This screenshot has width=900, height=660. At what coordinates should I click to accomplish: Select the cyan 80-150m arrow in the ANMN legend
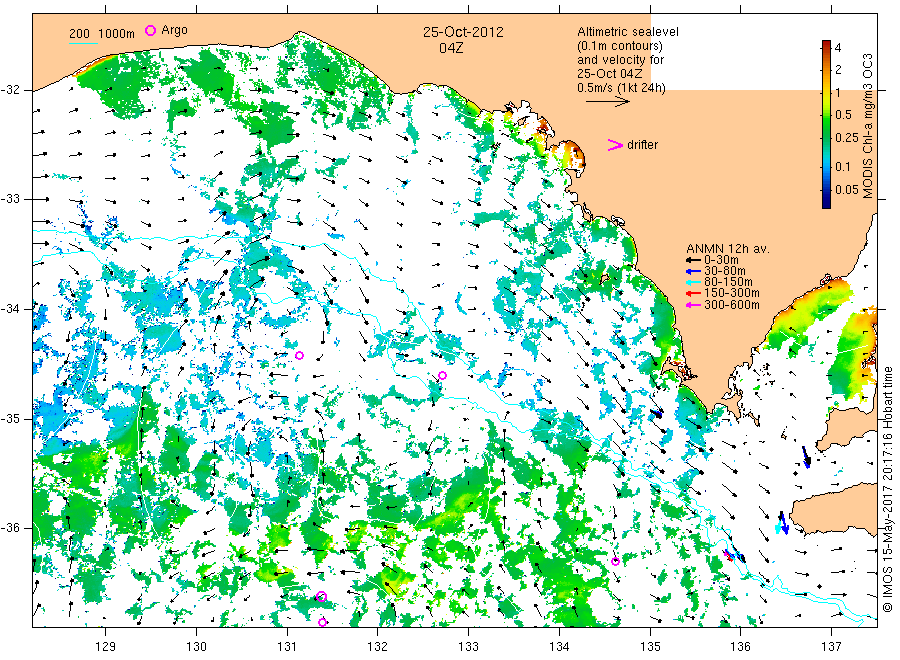[693, 282]
